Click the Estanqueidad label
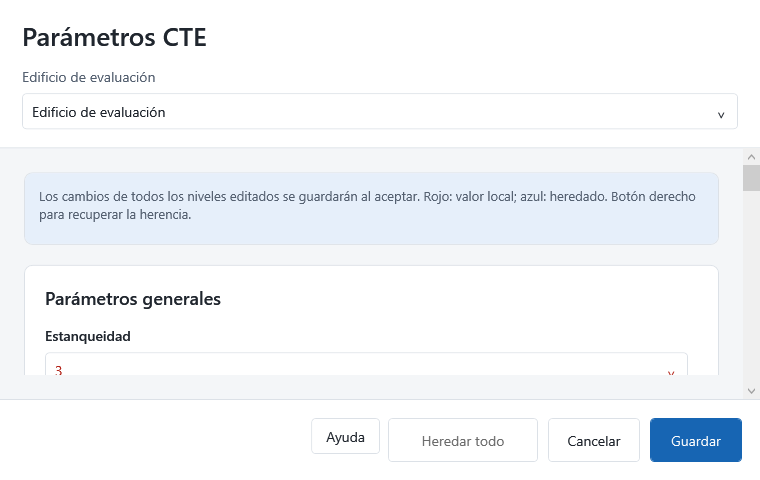760x480 pixels. tap(88, 336)
